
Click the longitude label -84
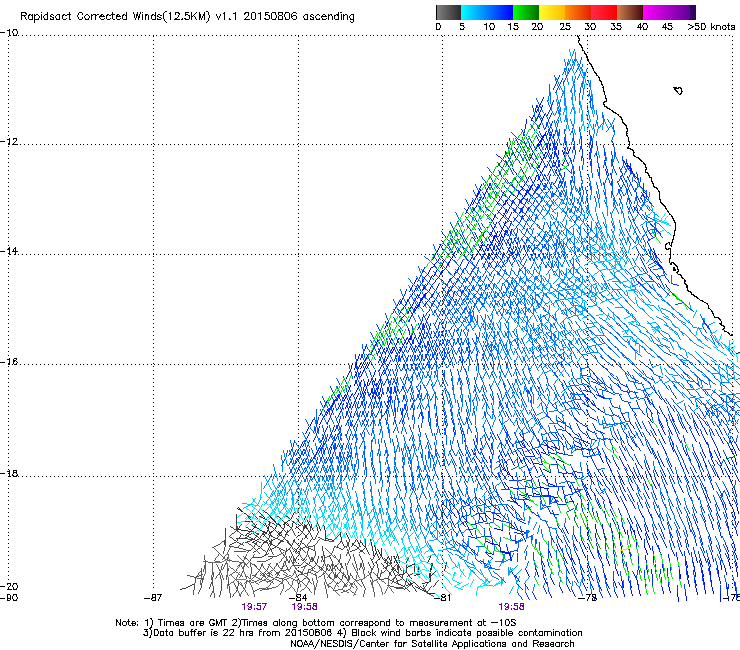(298, 598)
